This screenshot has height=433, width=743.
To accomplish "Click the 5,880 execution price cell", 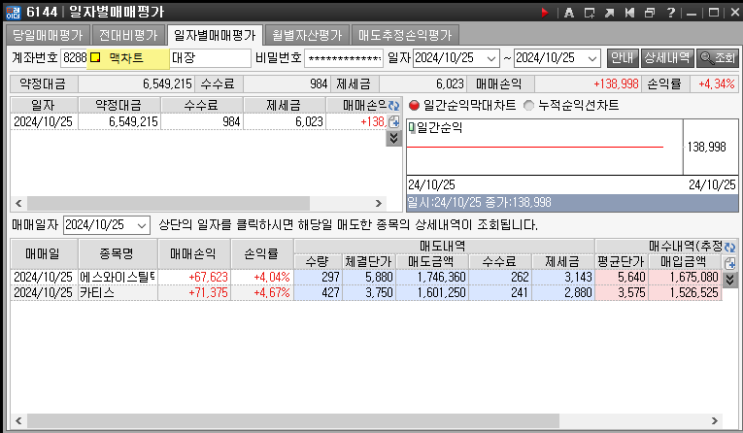I will point(368,277).
